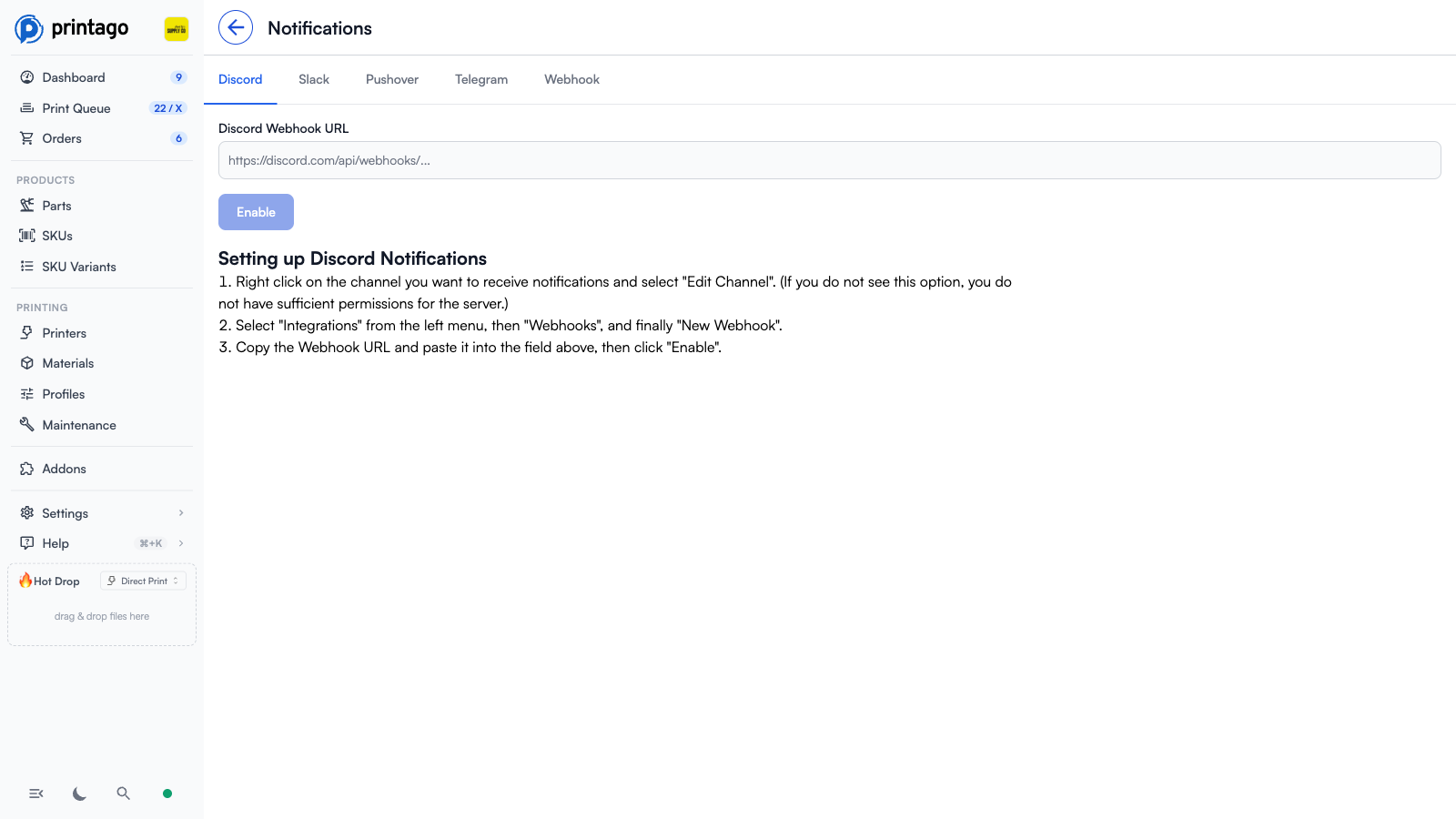Click the Print Queue 22 / X badge
1456x819 pixels.
[x=168, y=108]
